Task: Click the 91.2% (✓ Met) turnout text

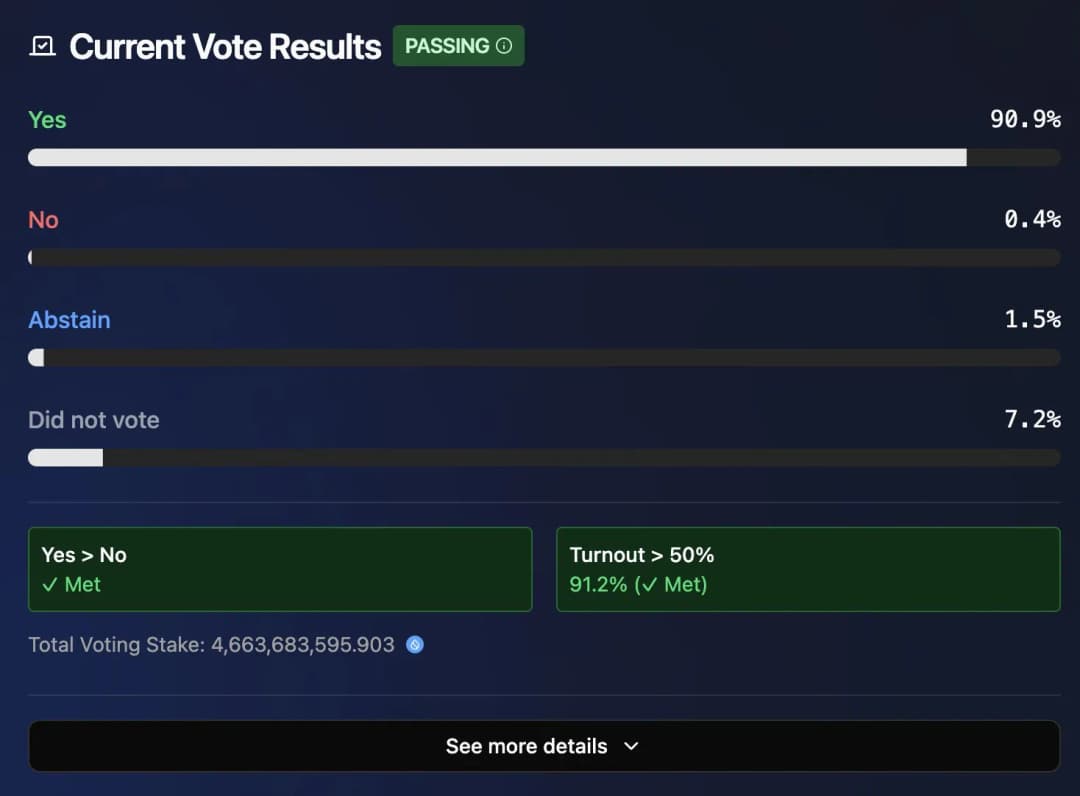Action: [x=638, y=585]
